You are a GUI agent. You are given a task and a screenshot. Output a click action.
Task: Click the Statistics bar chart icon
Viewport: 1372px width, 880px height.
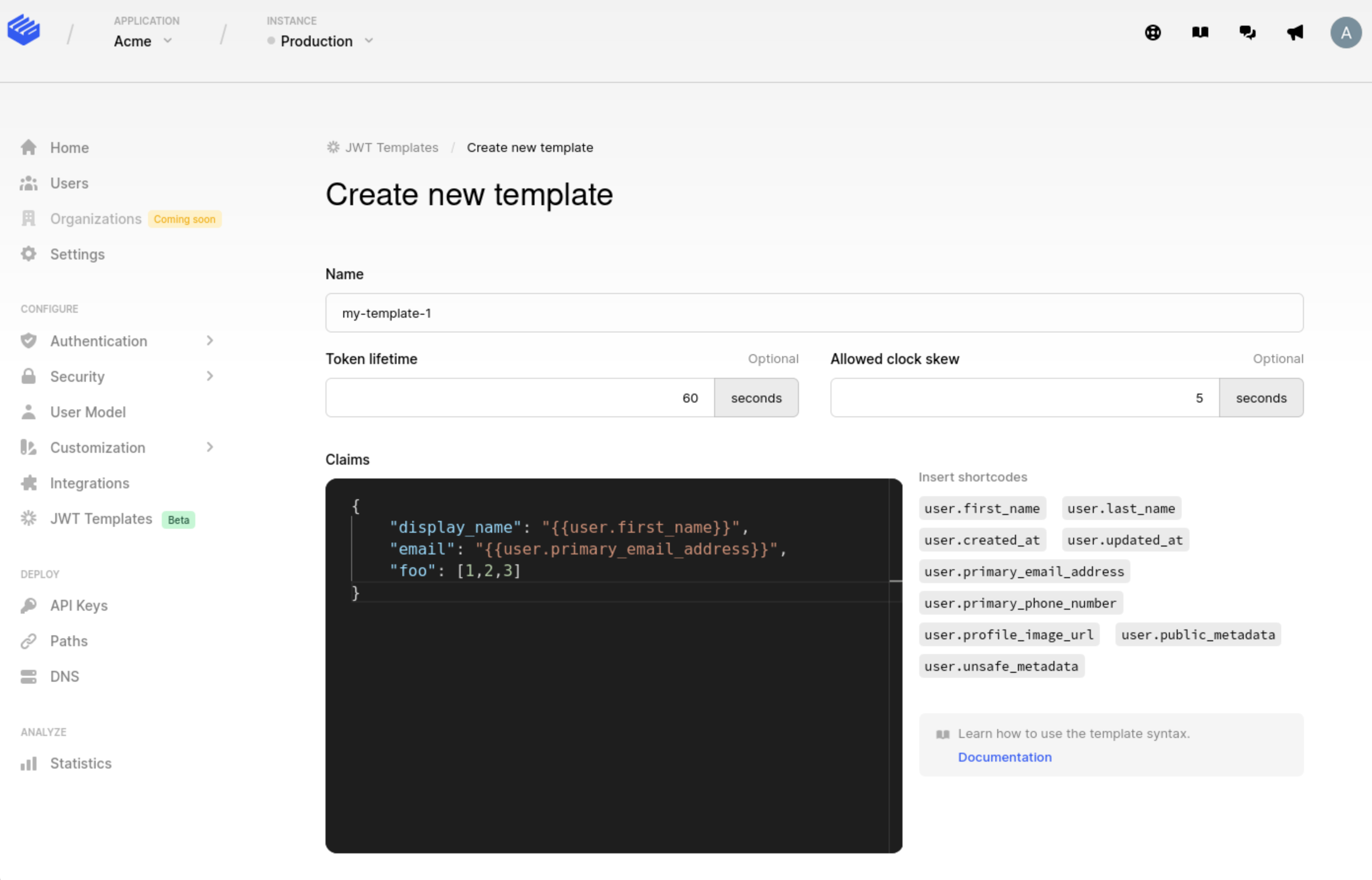[x=29, y=764]
